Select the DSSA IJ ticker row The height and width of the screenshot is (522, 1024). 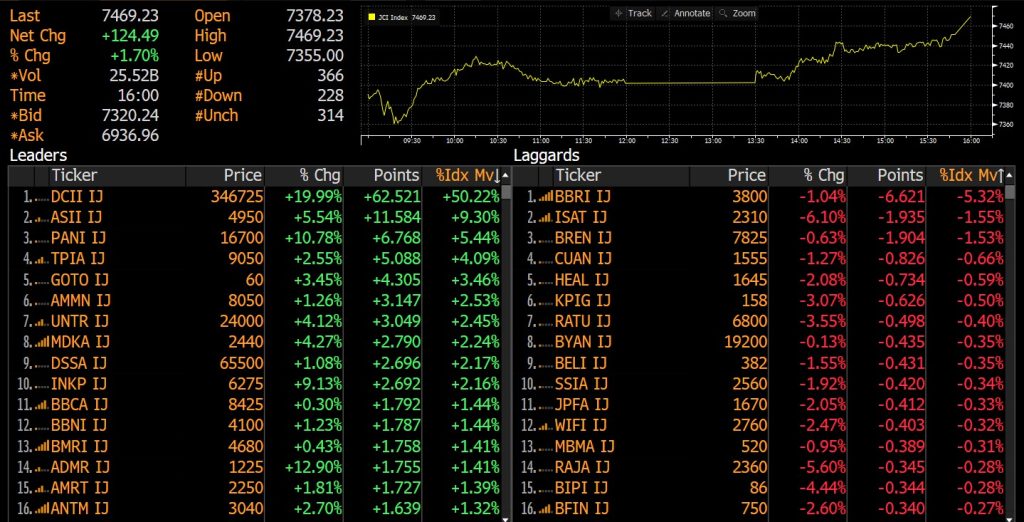point(254,363)
